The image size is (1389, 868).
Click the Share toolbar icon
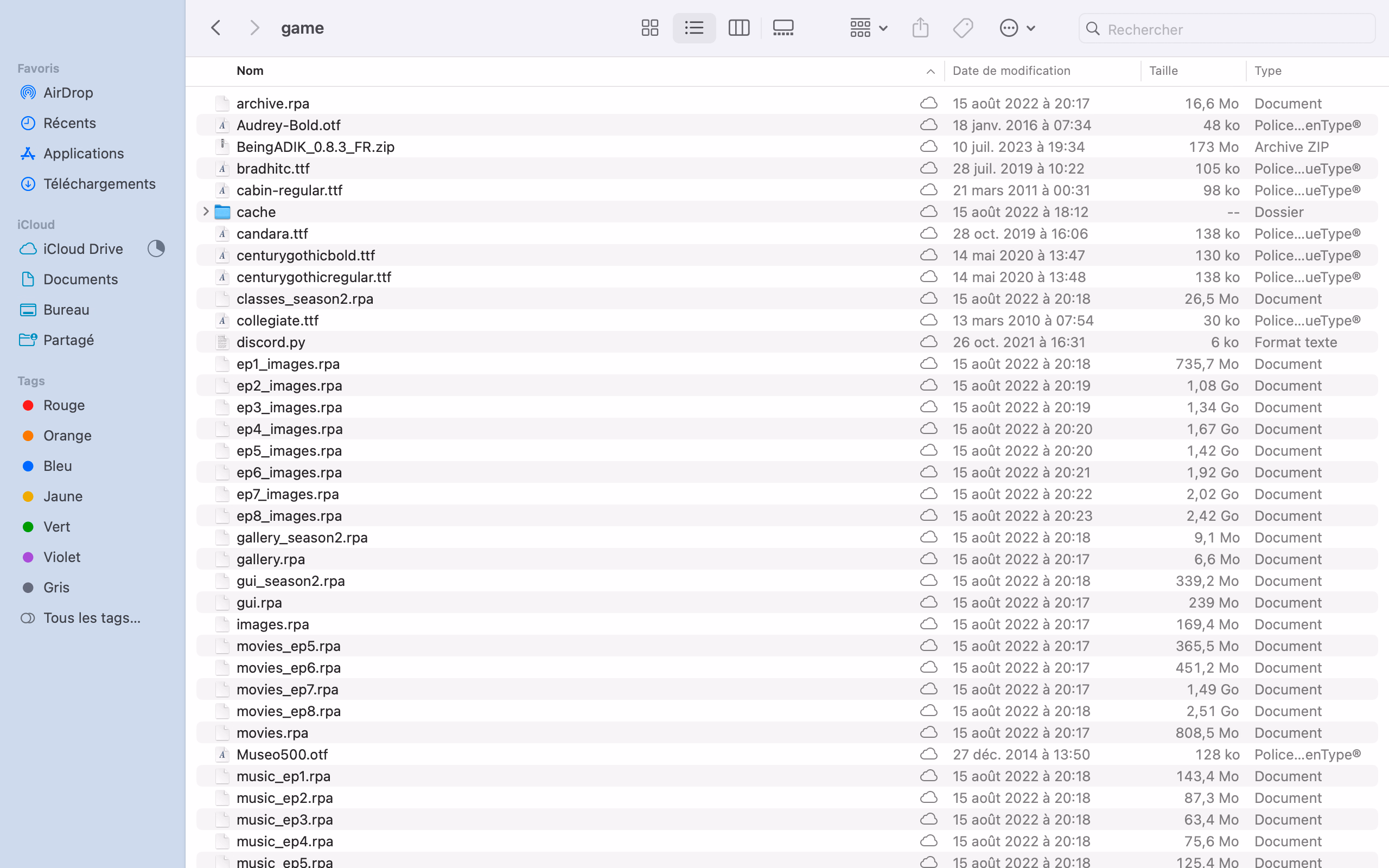coord(920,28)
